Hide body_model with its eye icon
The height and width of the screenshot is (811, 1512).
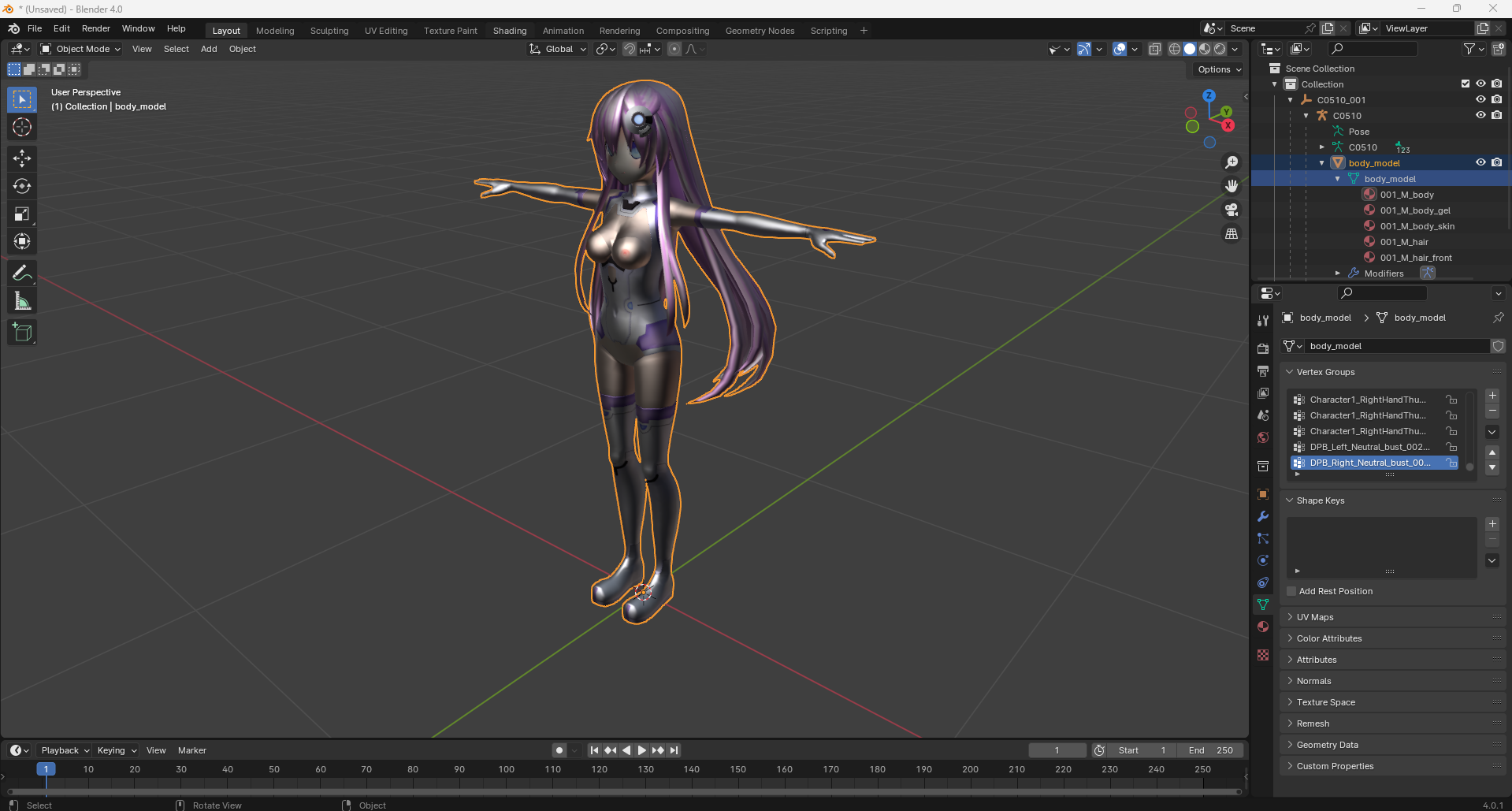coord(1480,162)
